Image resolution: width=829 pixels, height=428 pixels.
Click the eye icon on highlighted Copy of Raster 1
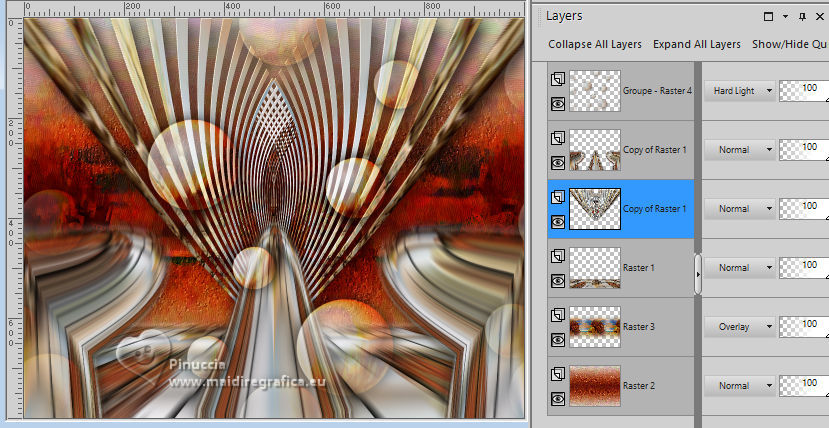[x=557, y=221]
